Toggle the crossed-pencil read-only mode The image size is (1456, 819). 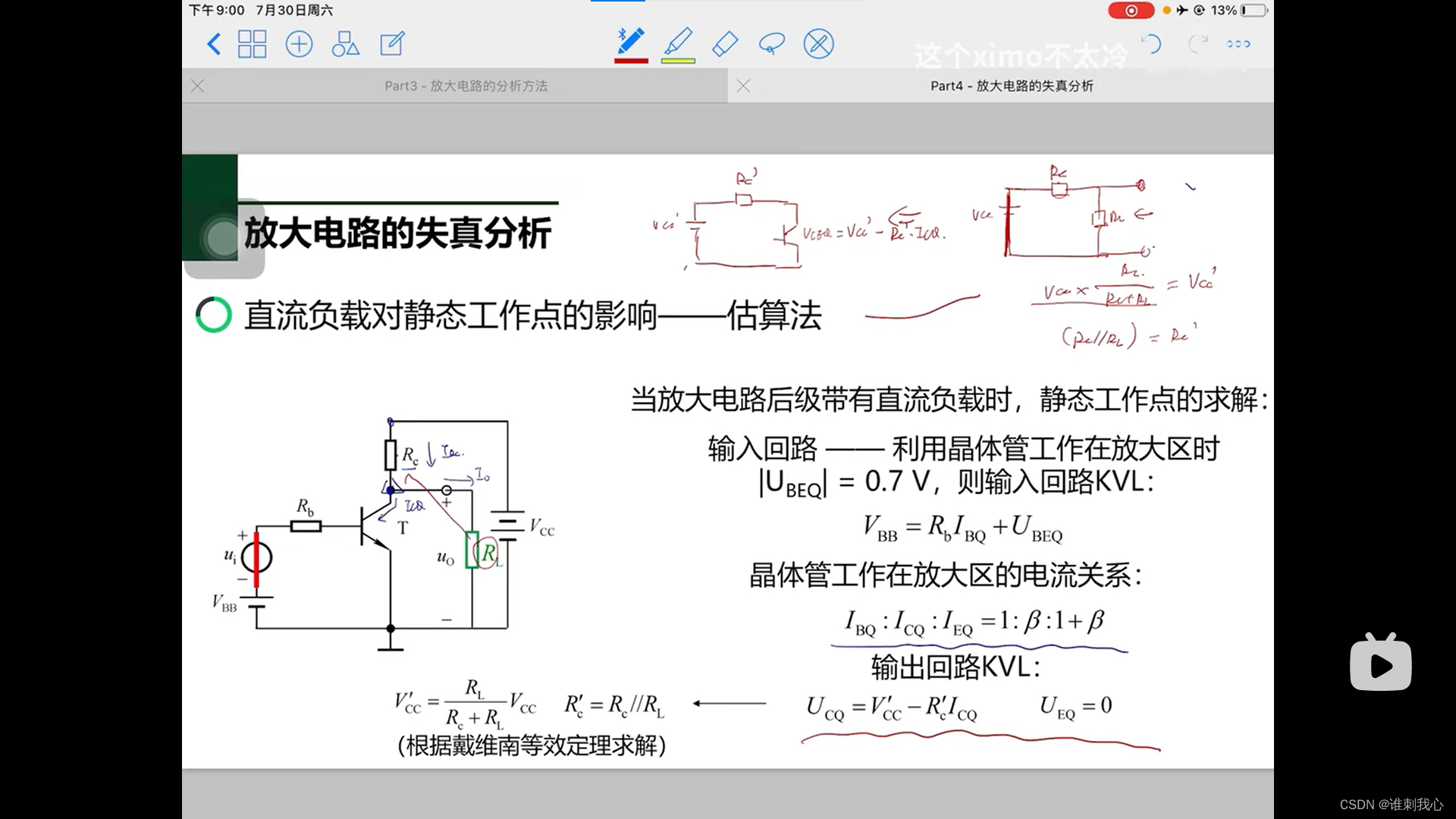point(818,44)
